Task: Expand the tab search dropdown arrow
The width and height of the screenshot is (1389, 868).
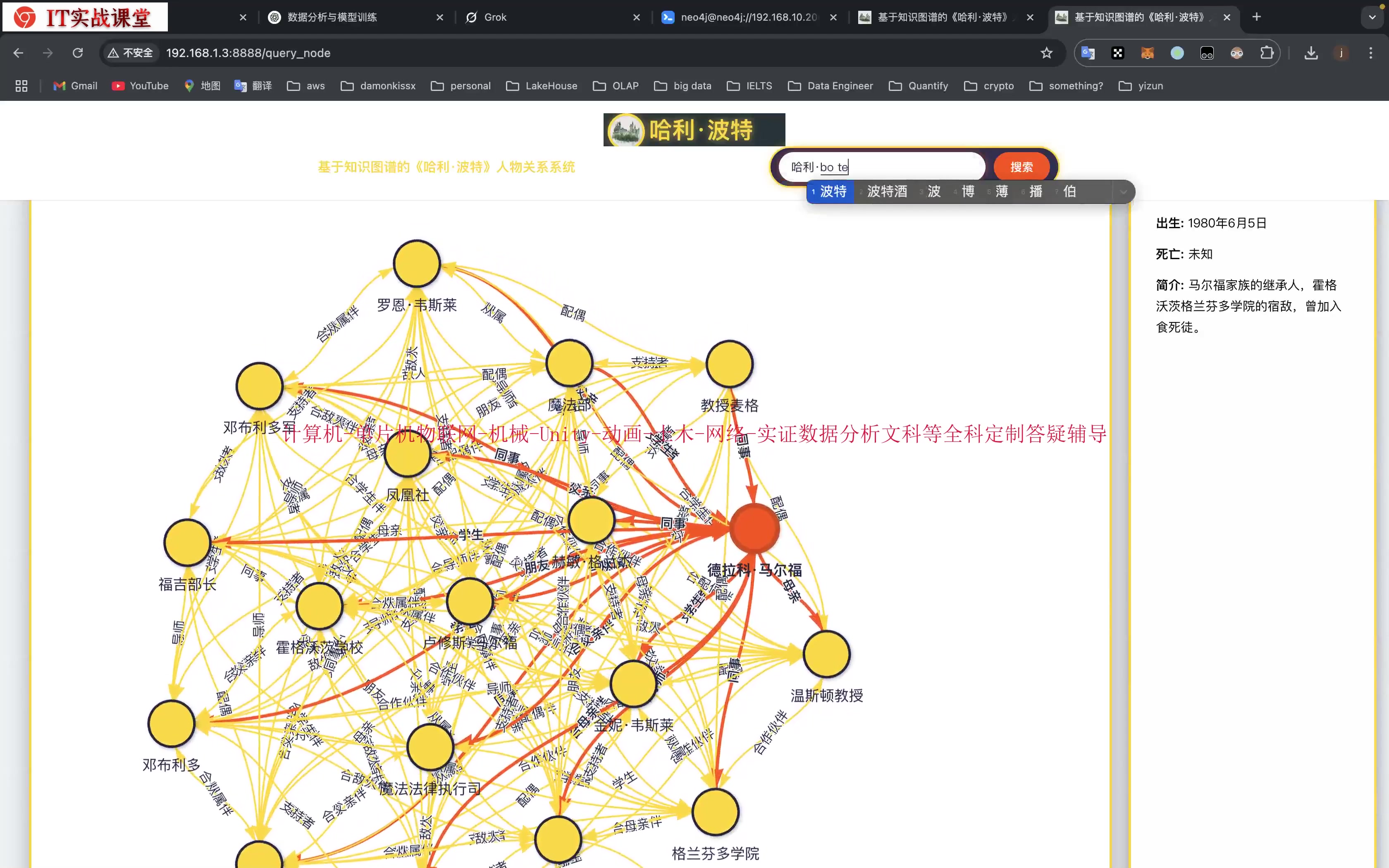Action: coord(1372,17)
